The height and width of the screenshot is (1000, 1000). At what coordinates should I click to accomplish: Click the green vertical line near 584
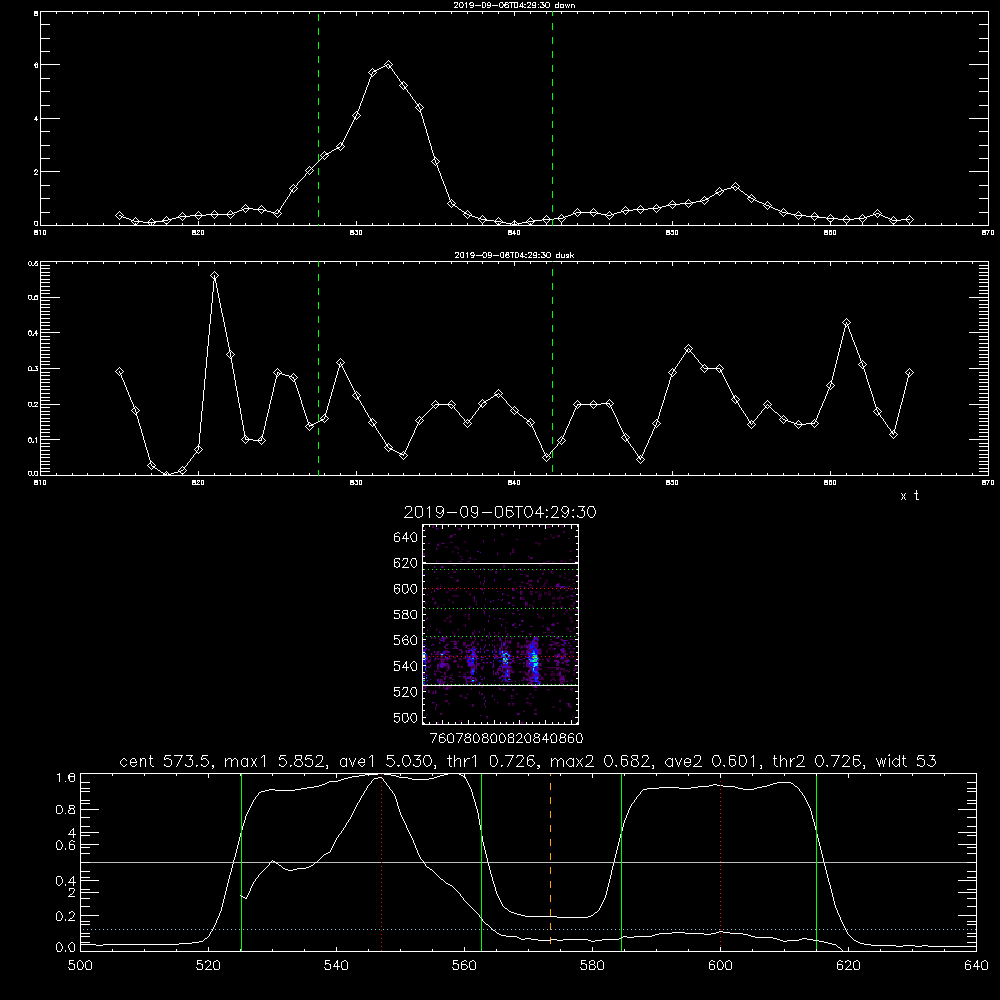(621, 862)
